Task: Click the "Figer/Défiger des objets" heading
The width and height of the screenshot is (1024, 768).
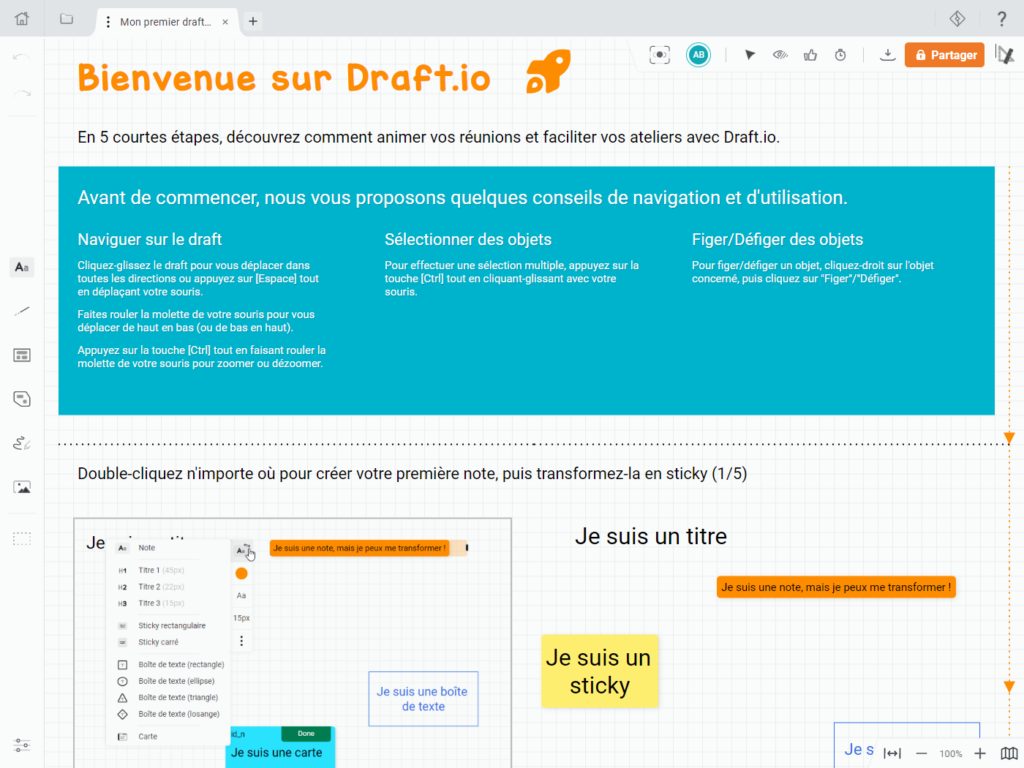Action: tap(777, 240)
